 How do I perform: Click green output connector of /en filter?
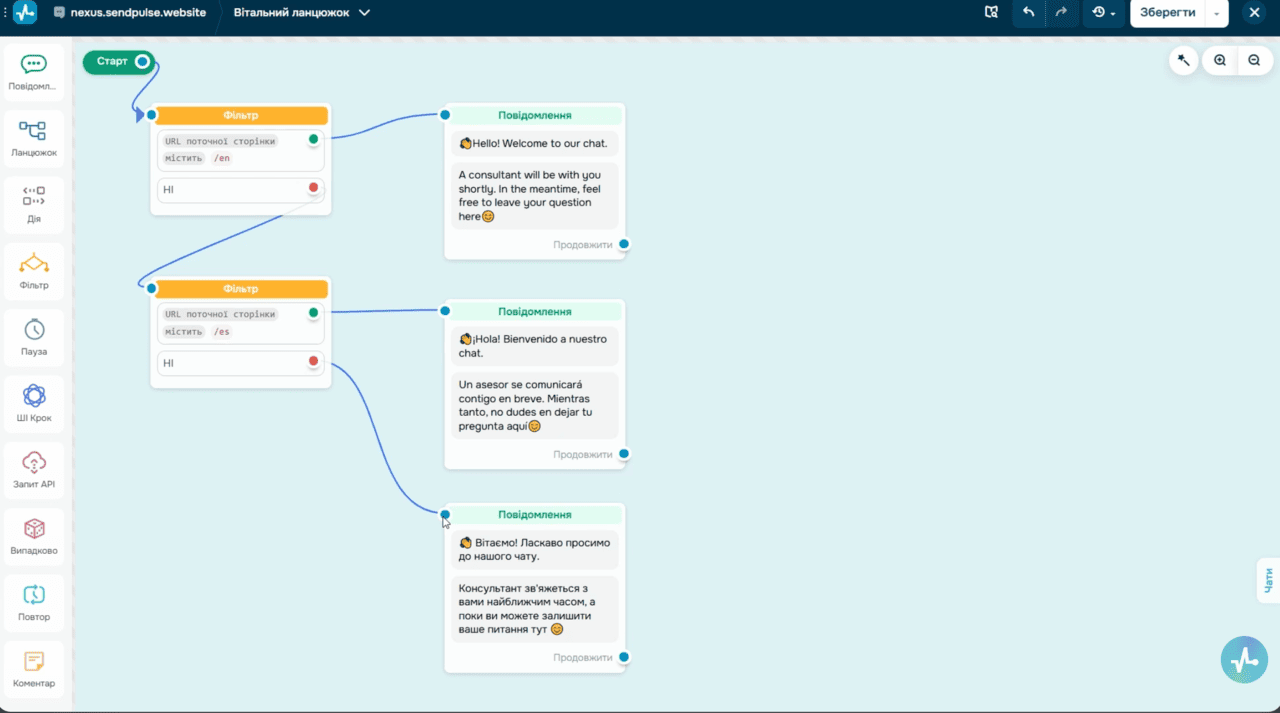314,139
